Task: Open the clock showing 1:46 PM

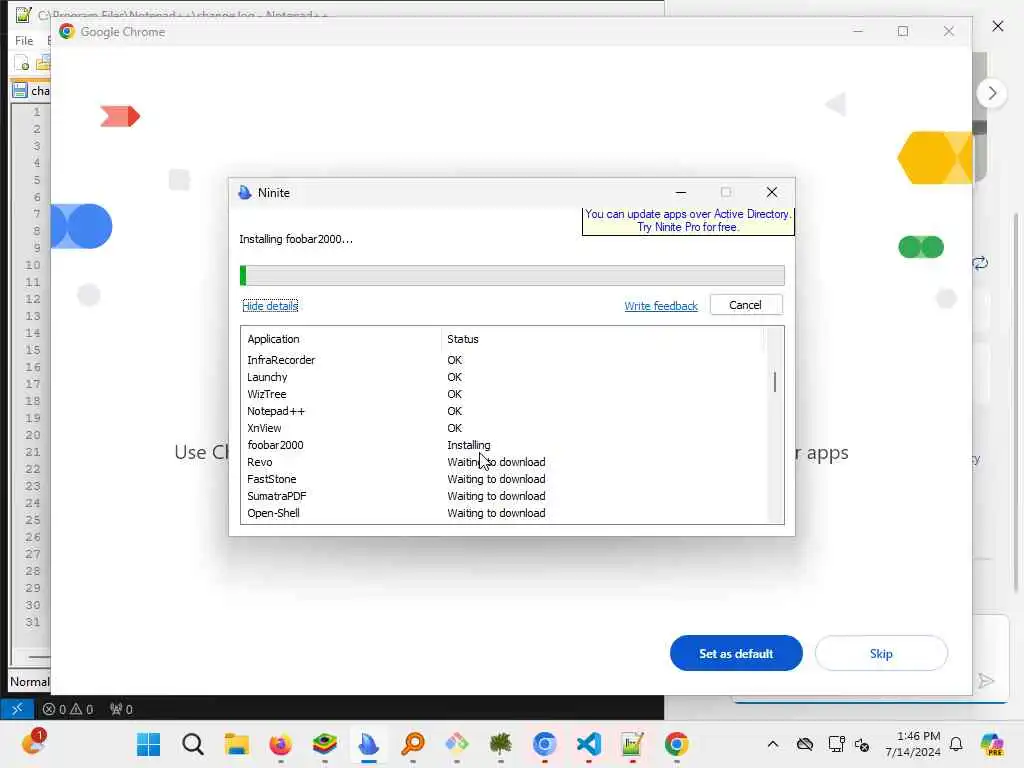Action: click(913, 744)
